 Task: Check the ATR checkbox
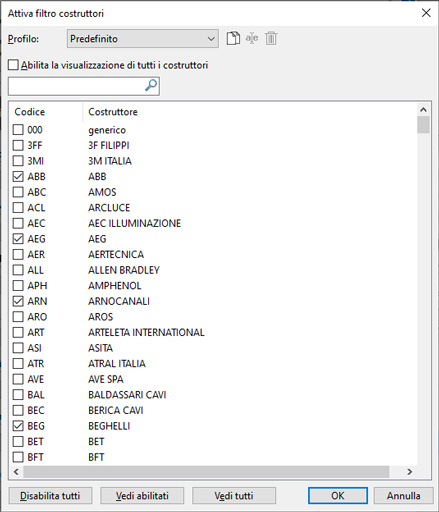click(x=18, y=363)
